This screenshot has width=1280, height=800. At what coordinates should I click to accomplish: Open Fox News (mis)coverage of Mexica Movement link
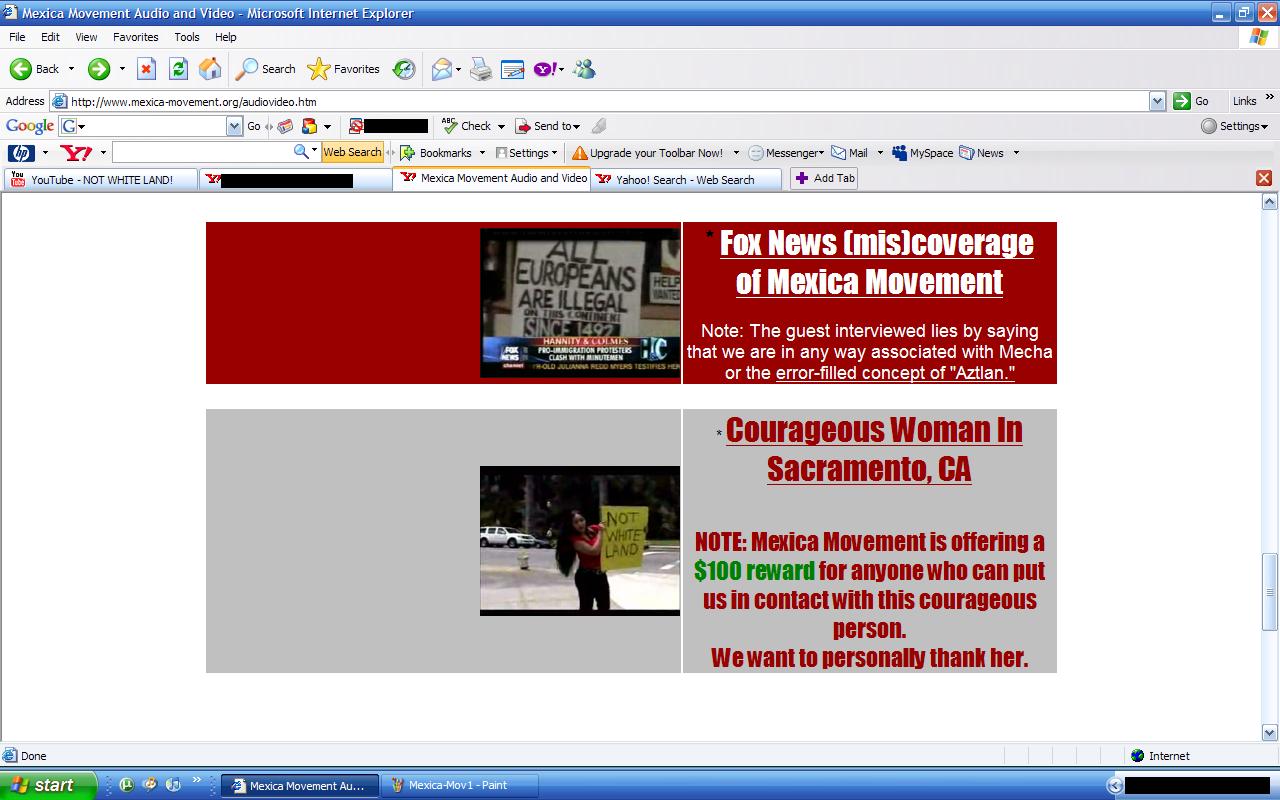(875, 262)
